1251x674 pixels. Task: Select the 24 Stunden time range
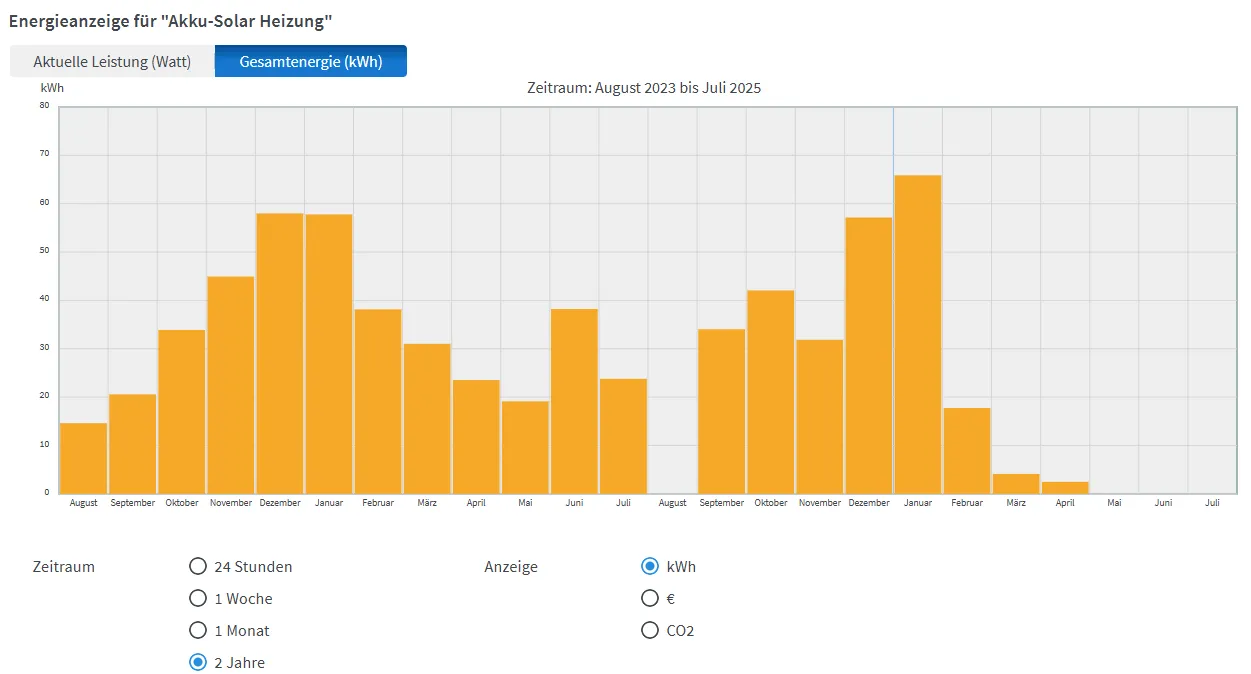pyautogui.click(x=198, y=567)
